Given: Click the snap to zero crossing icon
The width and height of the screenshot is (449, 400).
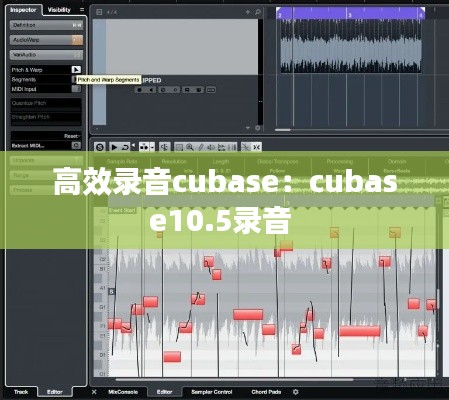Looking at the screenshot, I should tap(164, 147).
